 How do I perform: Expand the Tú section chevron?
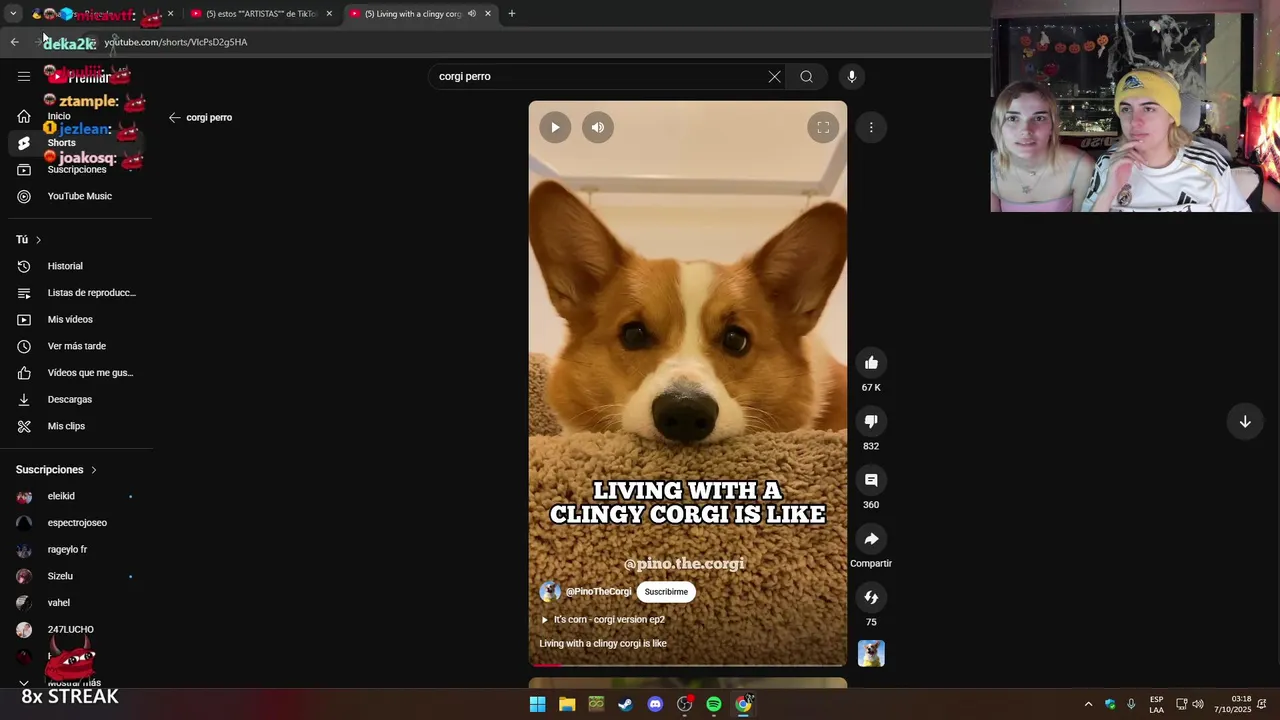point(38,240)
